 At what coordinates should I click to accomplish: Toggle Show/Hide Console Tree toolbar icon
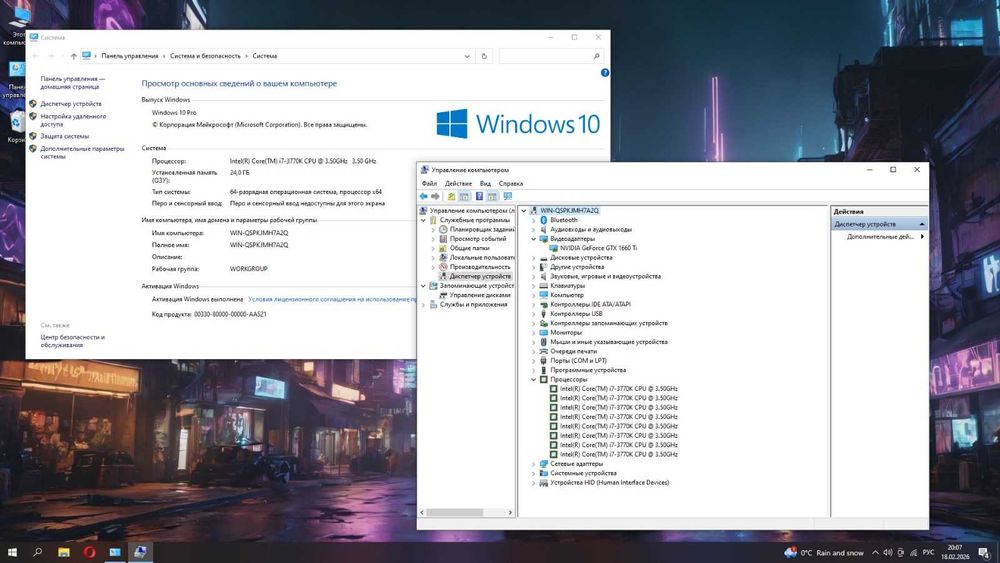464,196
